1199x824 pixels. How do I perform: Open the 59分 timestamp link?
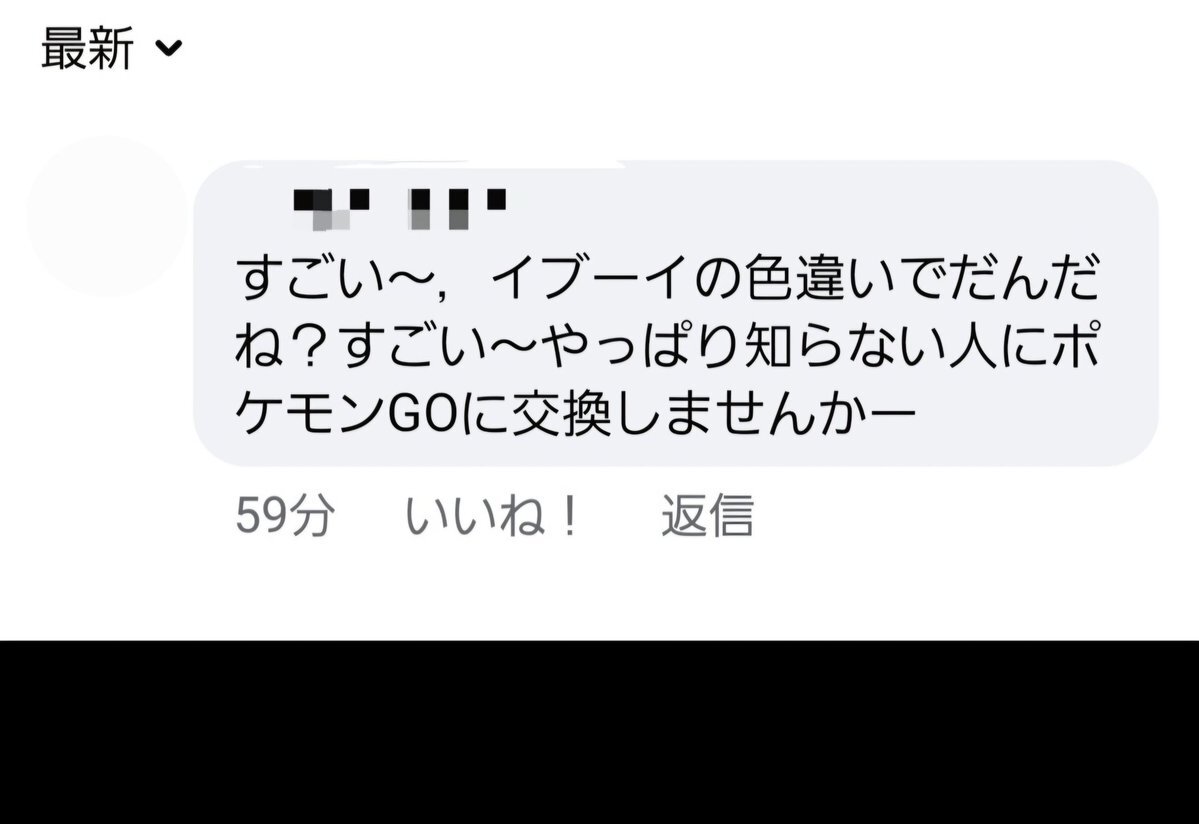point(285,515)
